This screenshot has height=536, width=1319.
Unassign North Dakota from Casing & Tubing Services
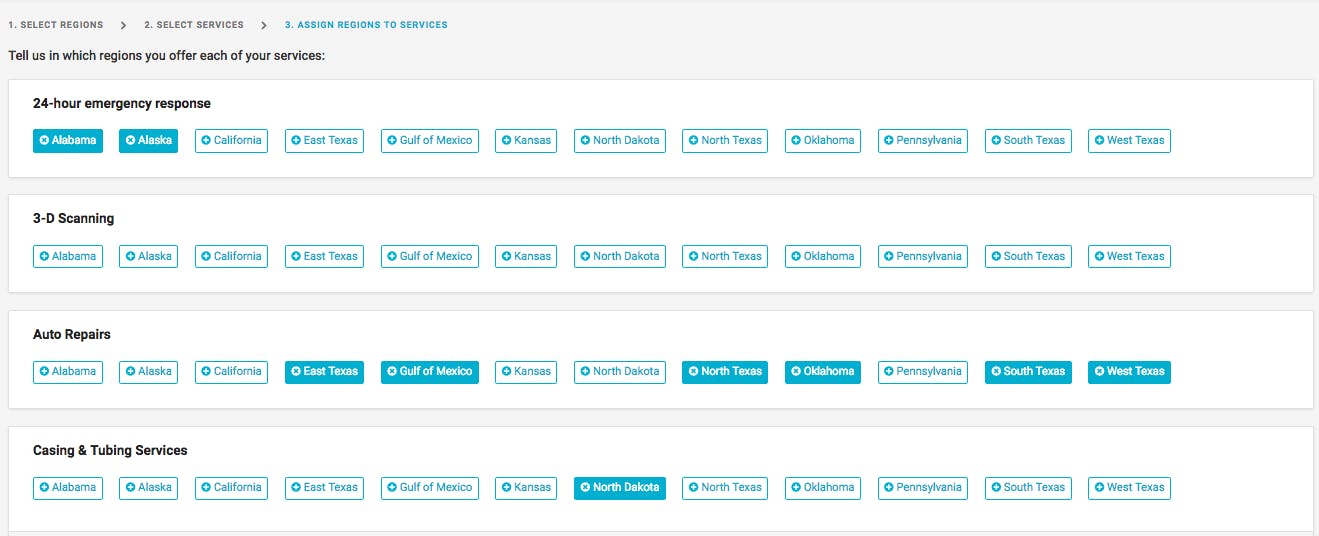point(619,488)
